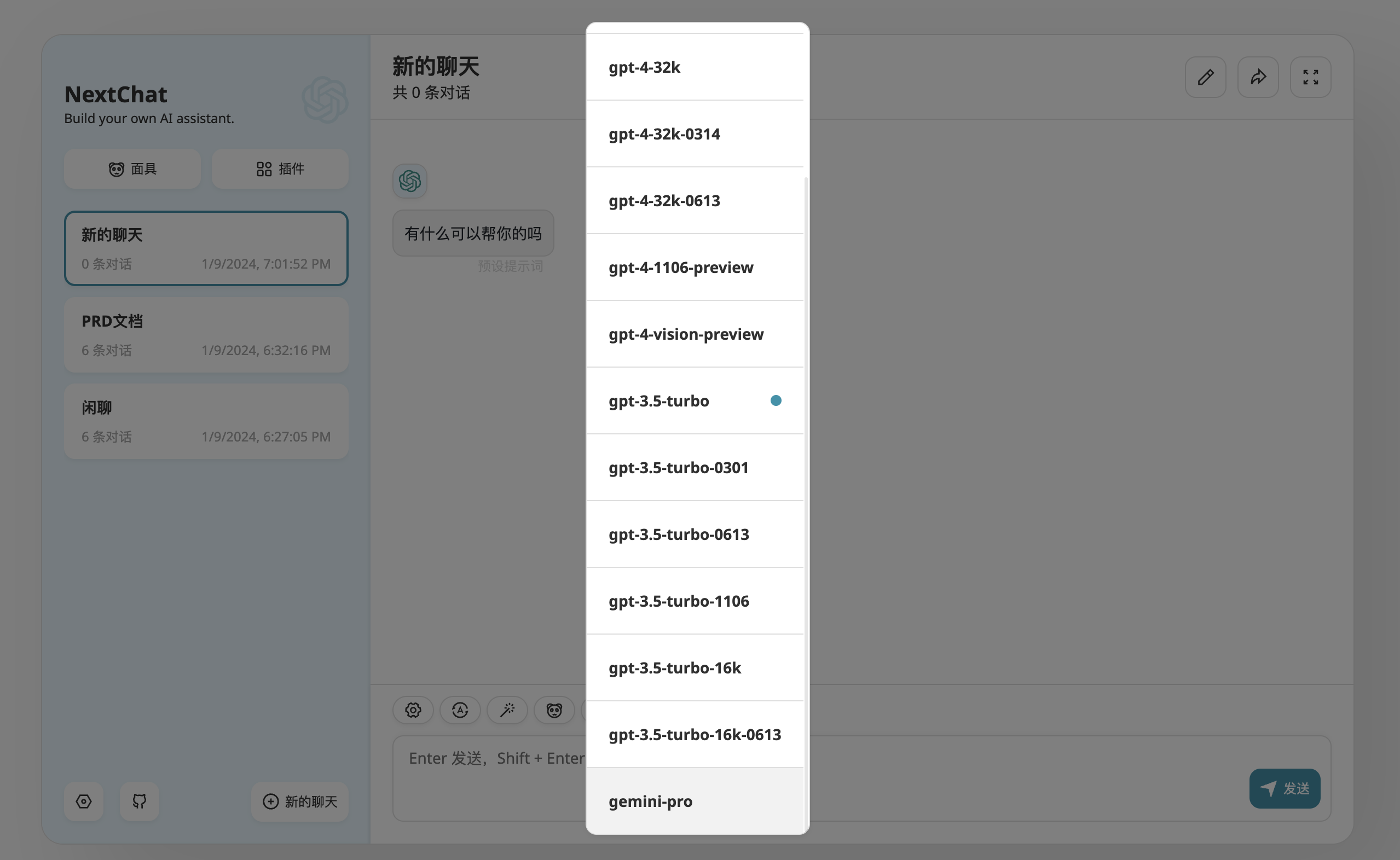
Task: Open the PRD文档 conversation
Action: pos(206,335)
